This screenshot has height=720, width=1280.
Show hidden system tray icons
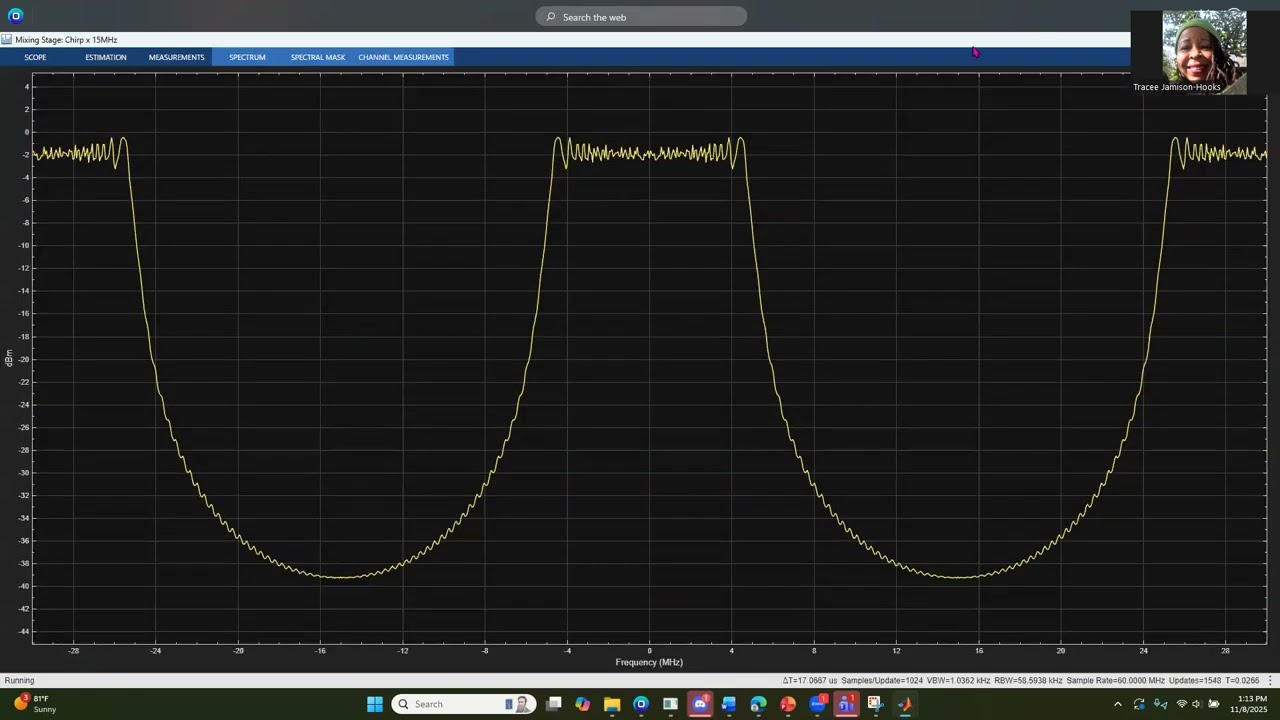pyautogui.click(x=1118, y=704)
